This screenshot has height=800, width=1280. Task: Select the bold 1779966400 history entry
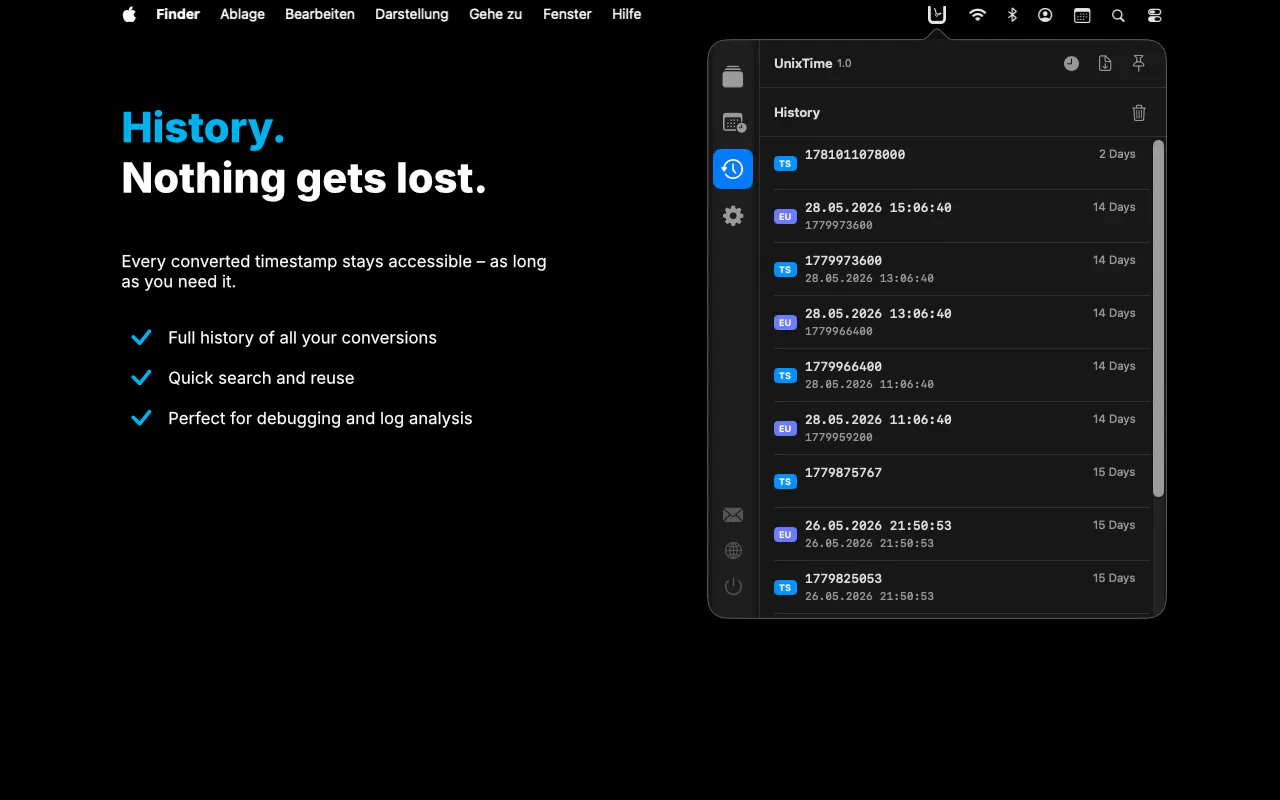[x=843, y=367]
